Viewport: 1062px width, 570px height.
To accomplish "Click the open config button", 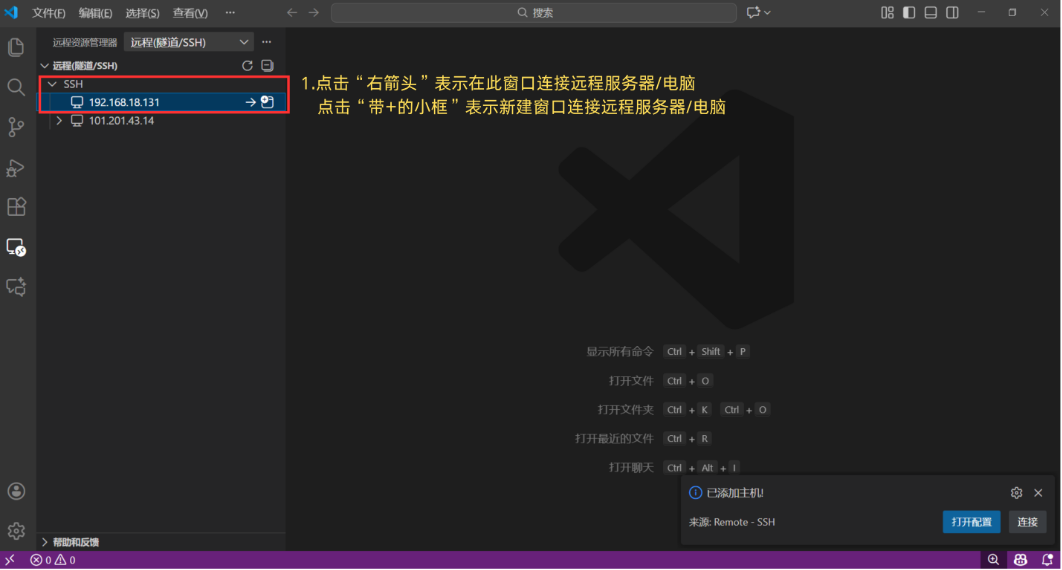I will click(x=971, y=522).
